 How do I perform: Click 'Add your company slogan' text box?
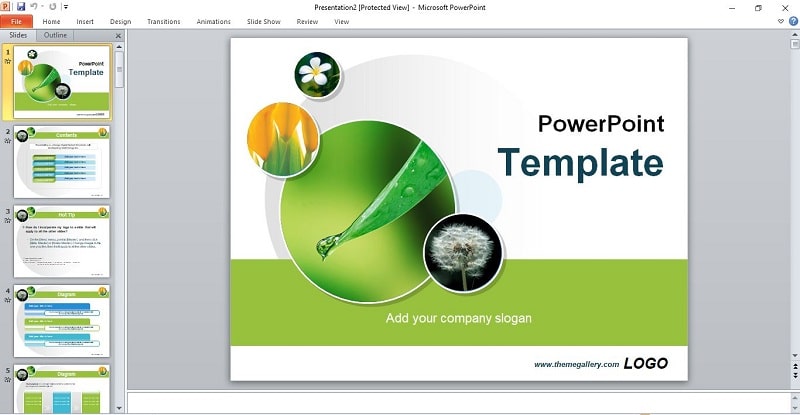(x=459, y=318)
